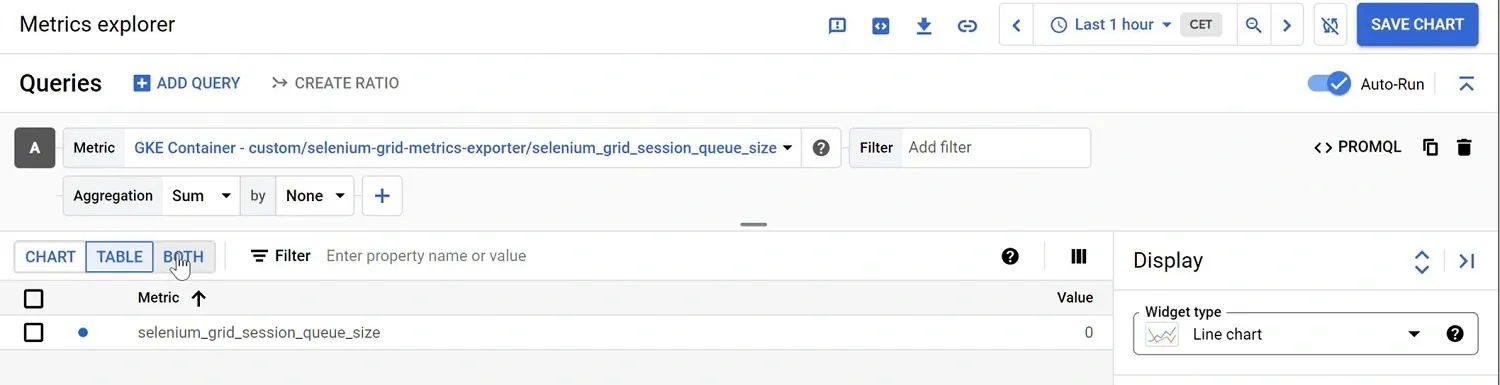Viewport: 1500px width, 385px height.
Task: Open the feedback icon in the header
Action: click(x=838, y=26)
